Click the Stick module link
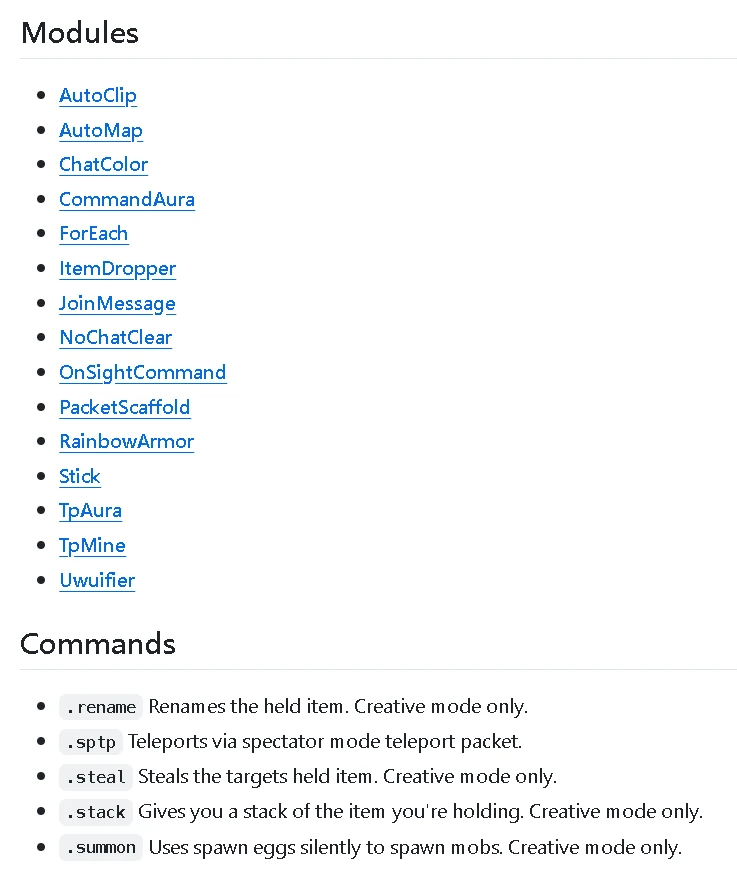This screenshot has width=737, height=880. click(x=80, y=476)
